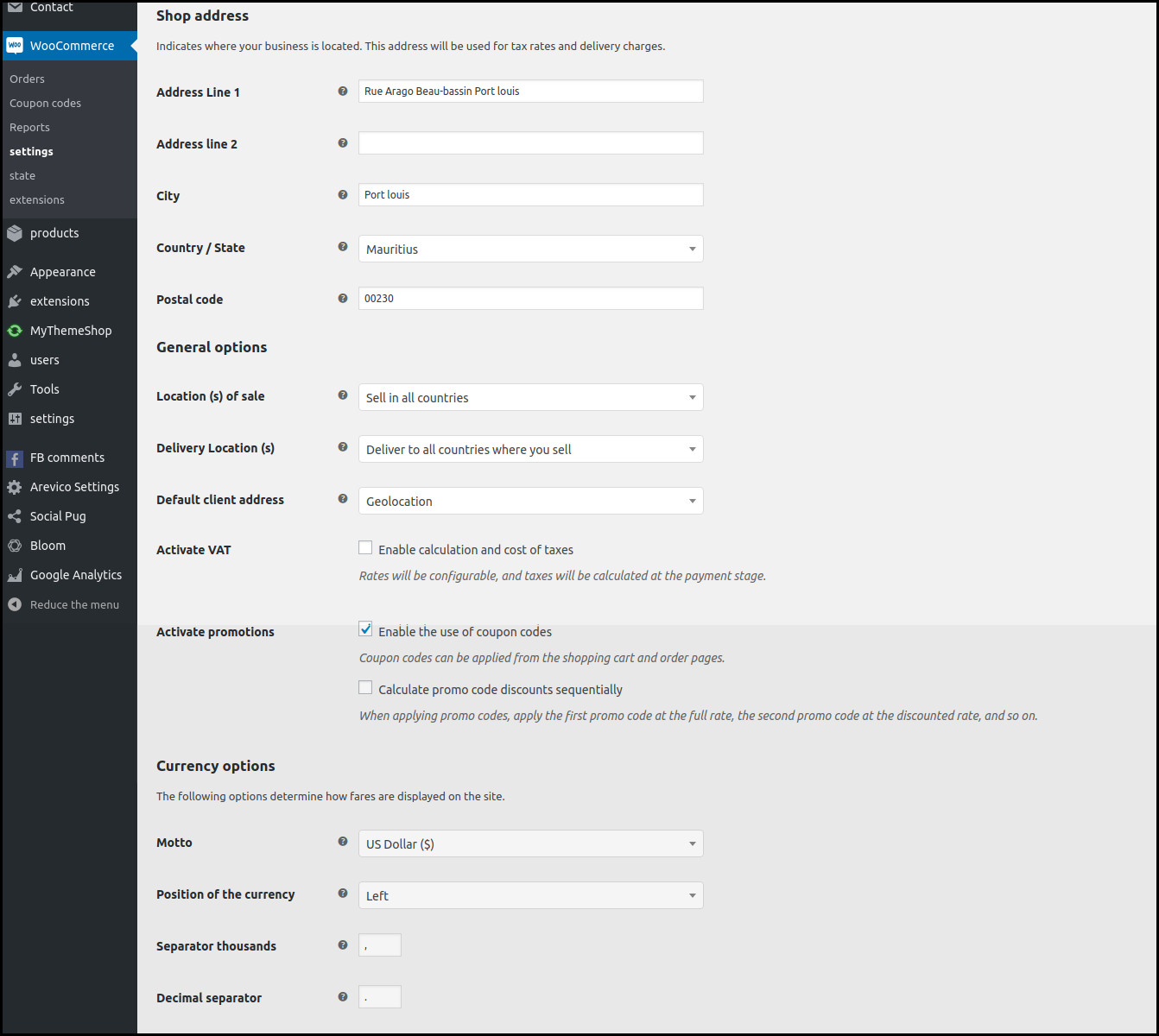Open the US Dollar ($) currency dropdown
The width and height of the screenshot is (1159, 1036).
coord(531,843)
